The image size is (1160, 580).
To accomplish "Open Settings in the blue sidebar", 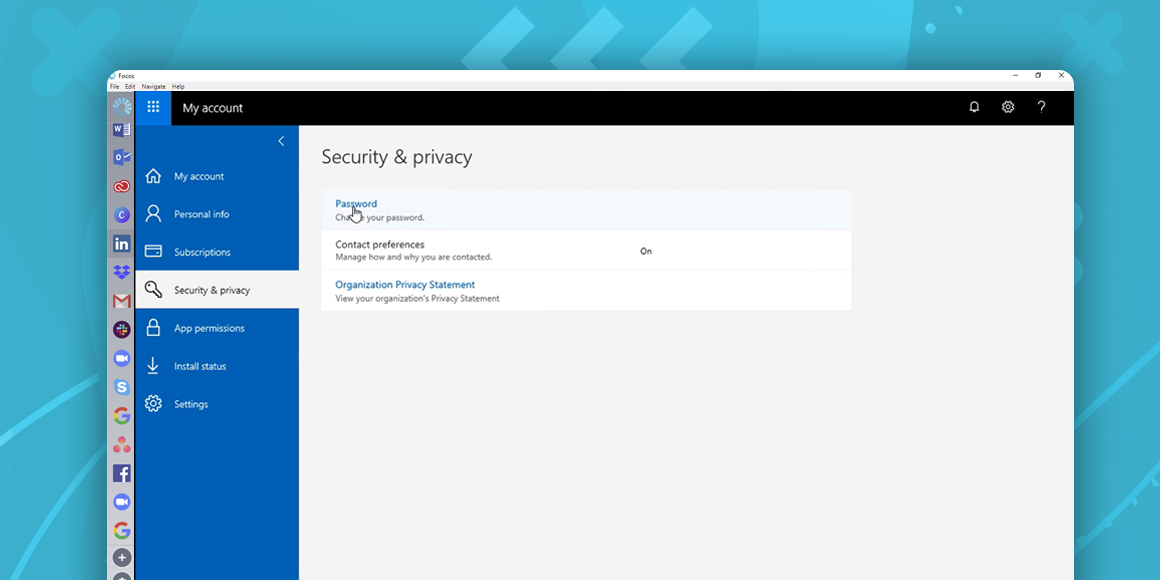I will point(217,404).
